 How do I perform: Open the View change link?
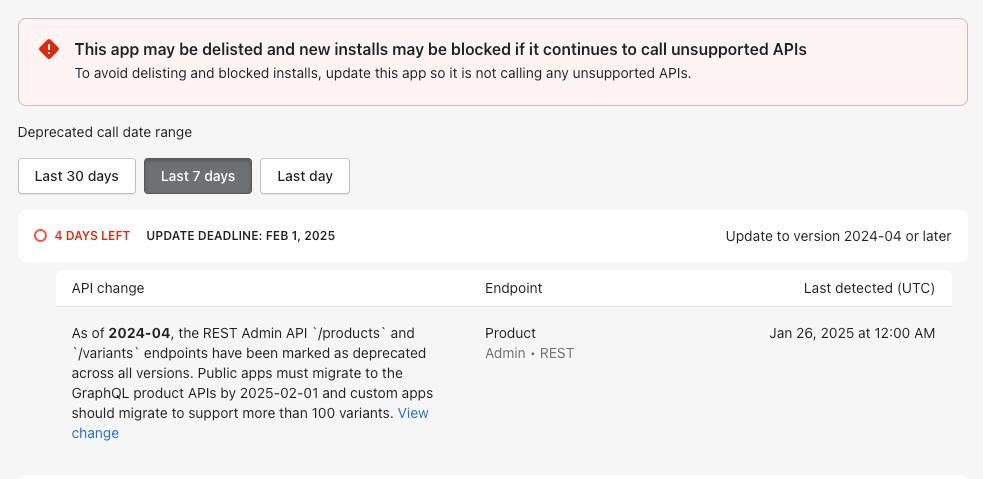point(413,413)
